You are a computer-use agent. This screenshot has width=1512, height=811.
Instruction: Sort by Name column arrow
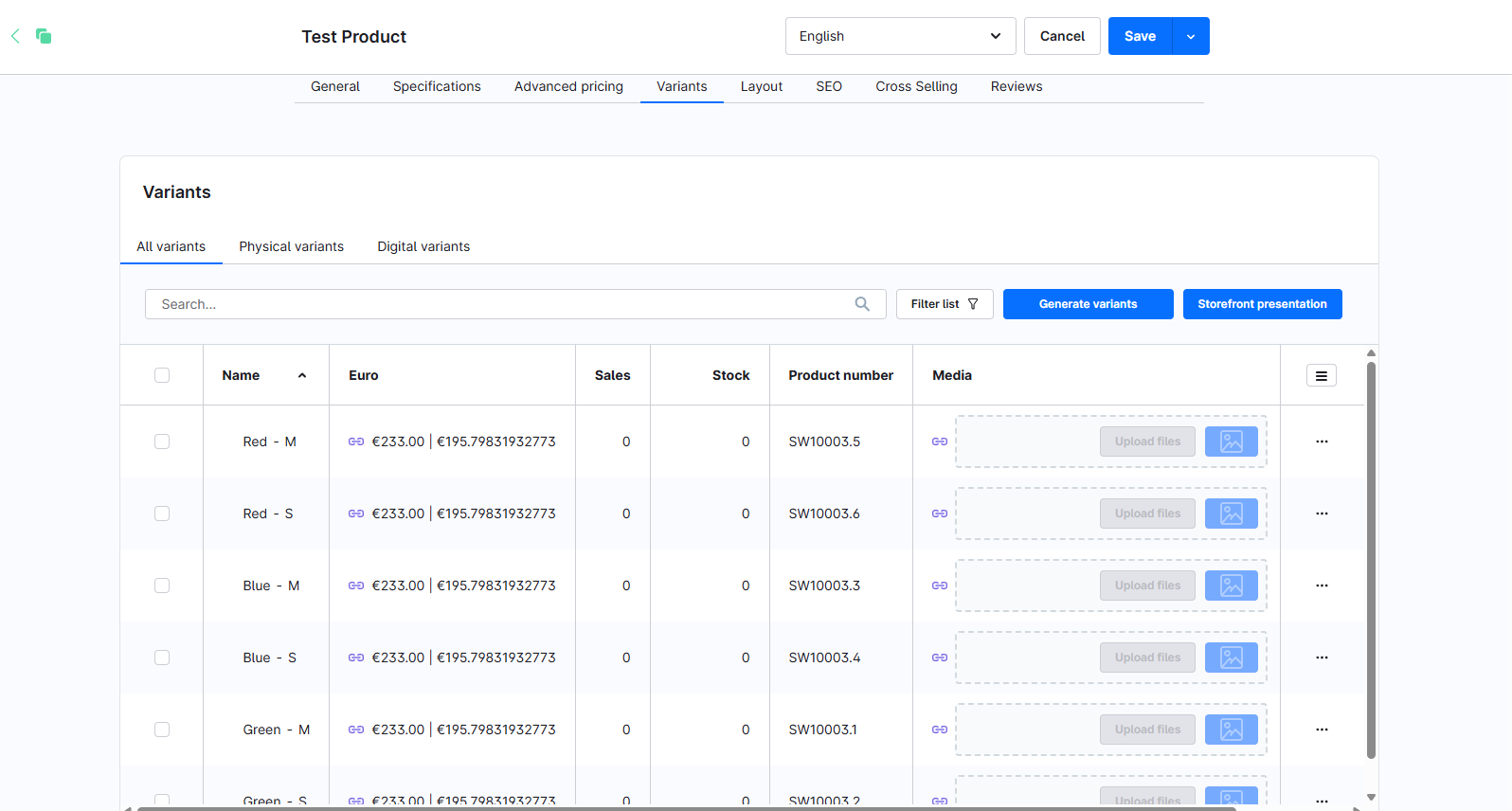(x=302, y=375)
